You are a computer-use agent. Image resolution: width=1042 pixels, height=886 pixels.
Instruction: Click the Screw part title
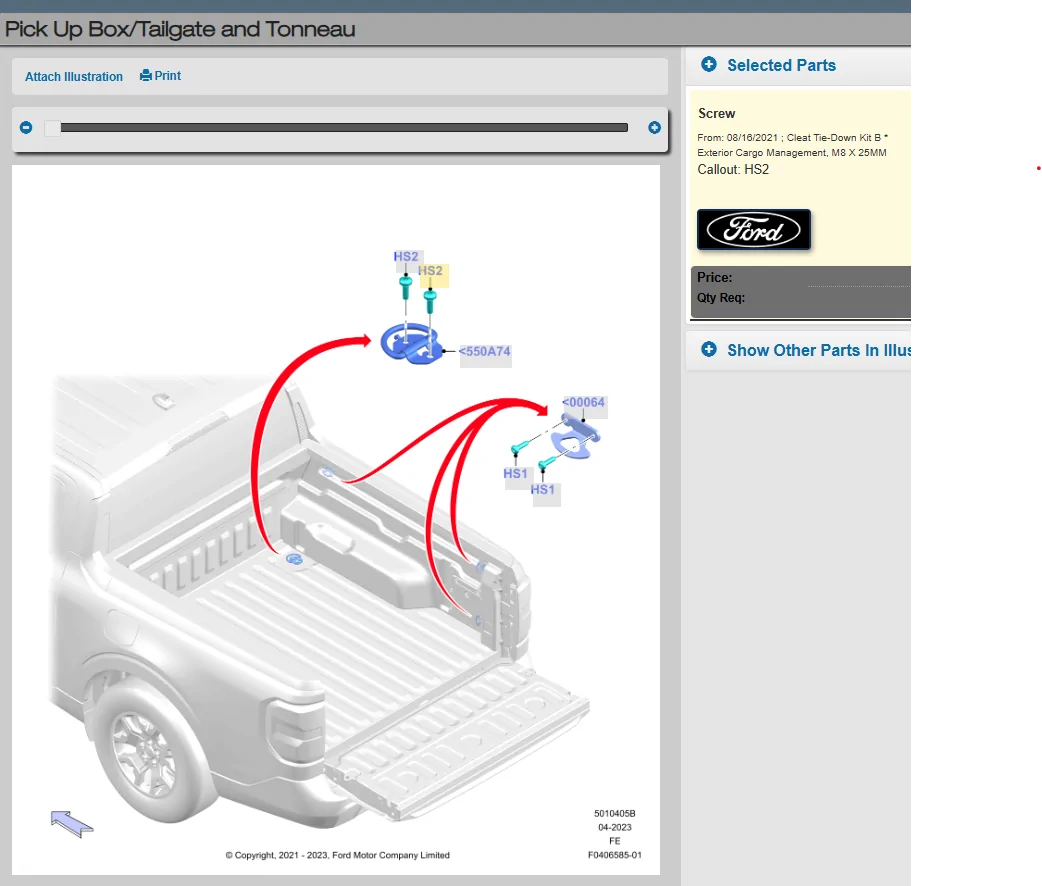pyautogui.click(x=716, y=114)
